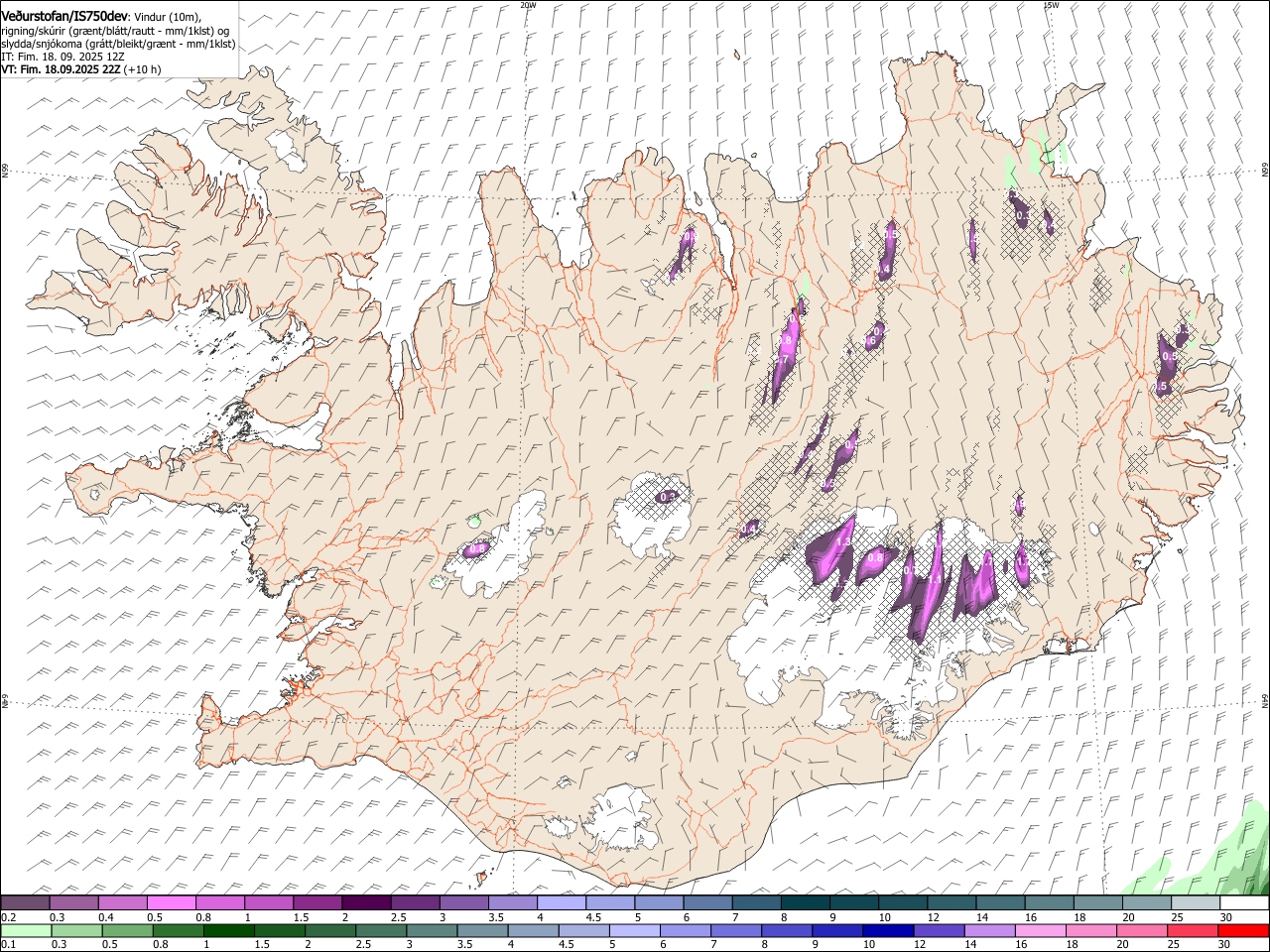Image resolution: width=1270 pixels, height=952 pixels.
Task: Select the darkest green swatch starting at 1
Action: click(228, 930)
